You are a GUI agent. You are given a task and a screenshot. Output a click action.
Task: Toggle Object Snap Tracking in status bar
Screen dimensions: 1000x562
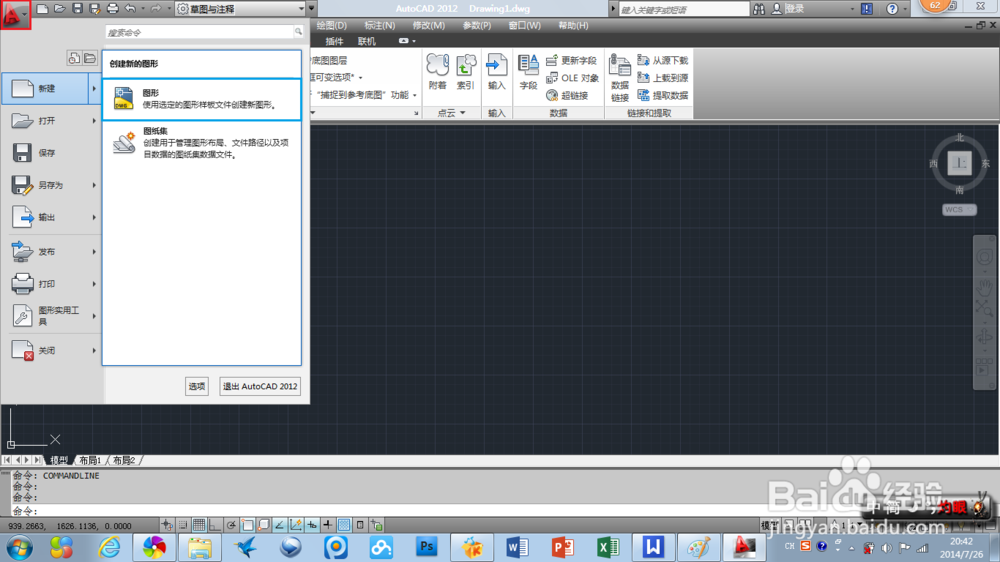point(279,525)
